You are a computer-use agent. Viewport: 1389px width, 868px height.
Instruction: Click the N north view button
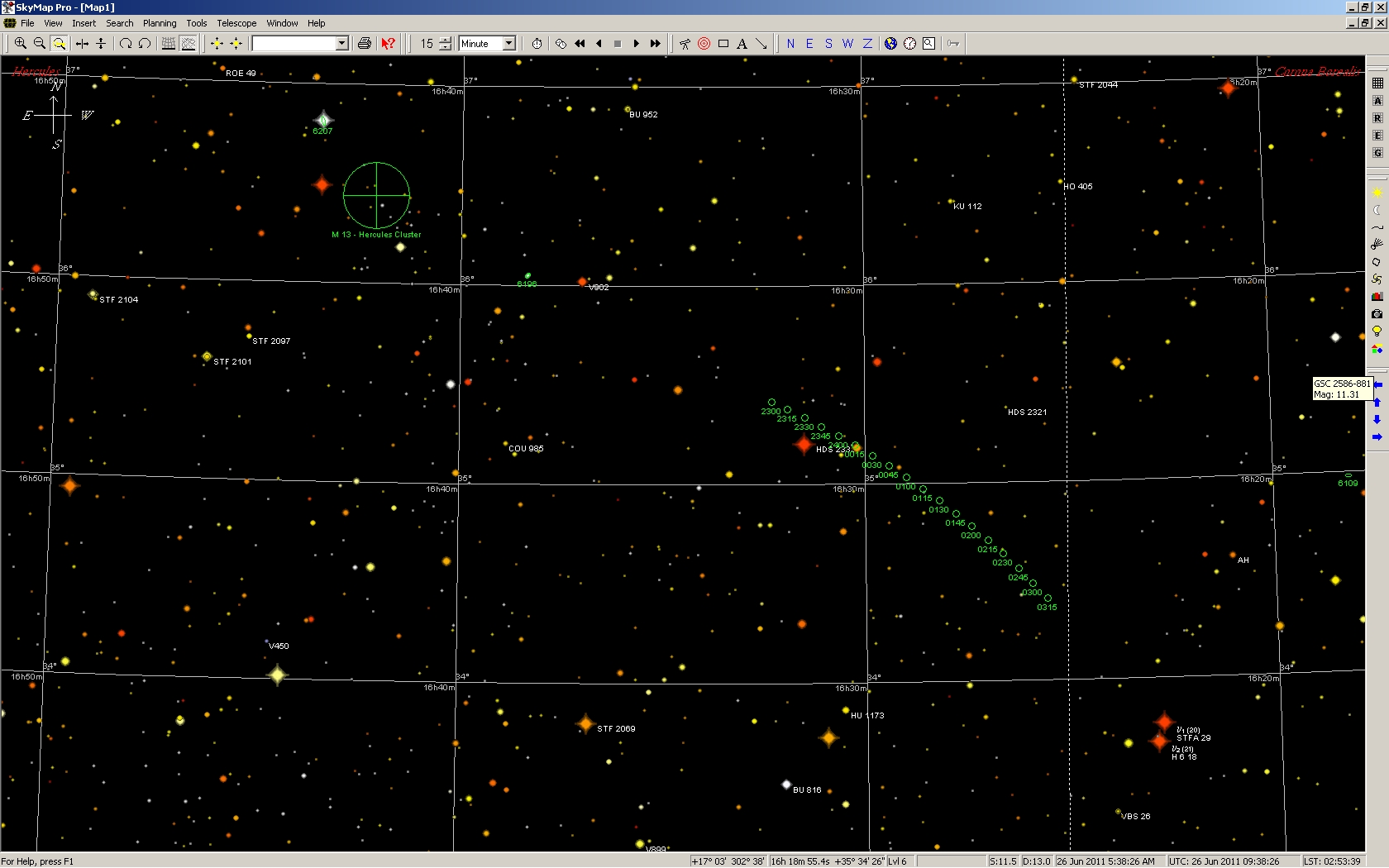(x=790, y=44)
